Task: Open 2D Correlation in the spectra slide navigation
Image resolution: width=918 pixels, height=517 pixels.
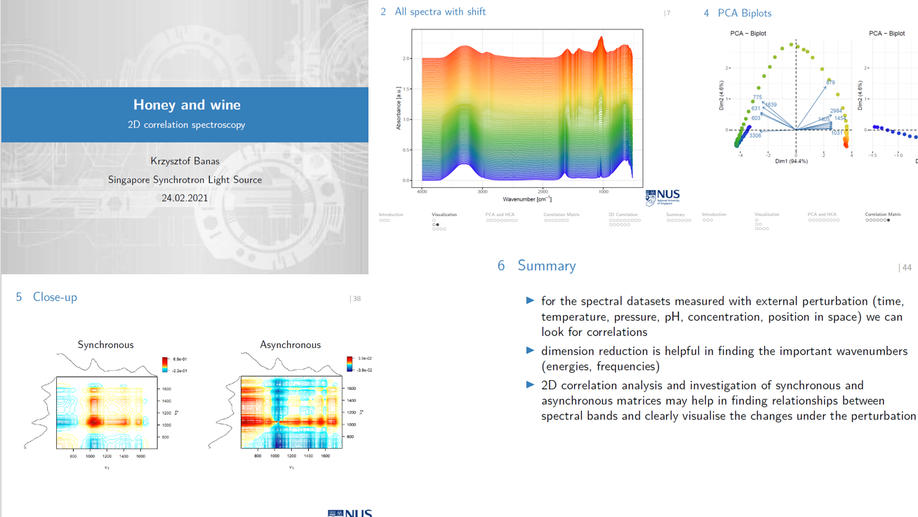Action: (623, 214)
